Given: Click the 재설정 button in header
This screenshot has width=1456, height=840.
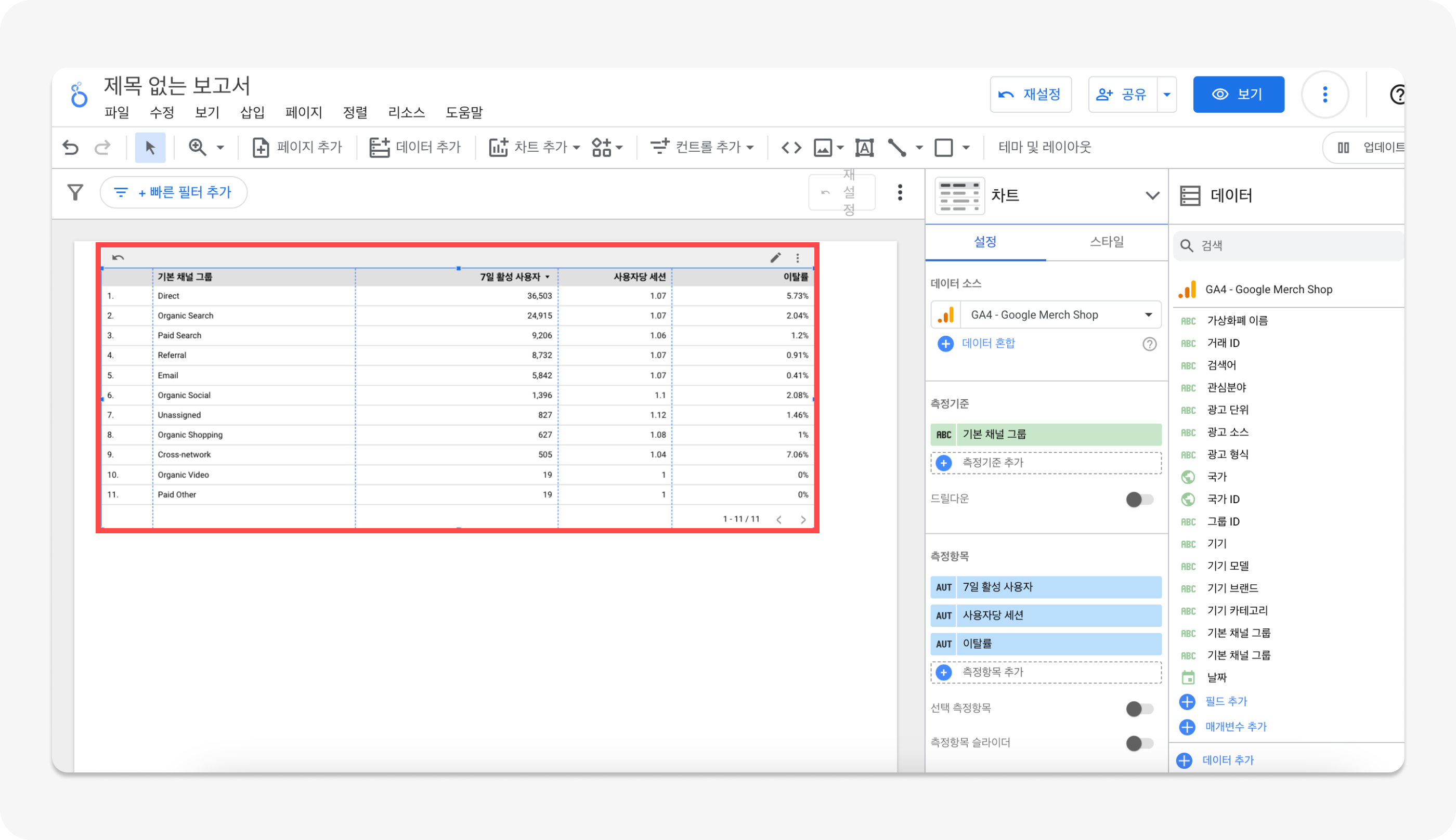Looking at the screenshot, I should 1031,95.
